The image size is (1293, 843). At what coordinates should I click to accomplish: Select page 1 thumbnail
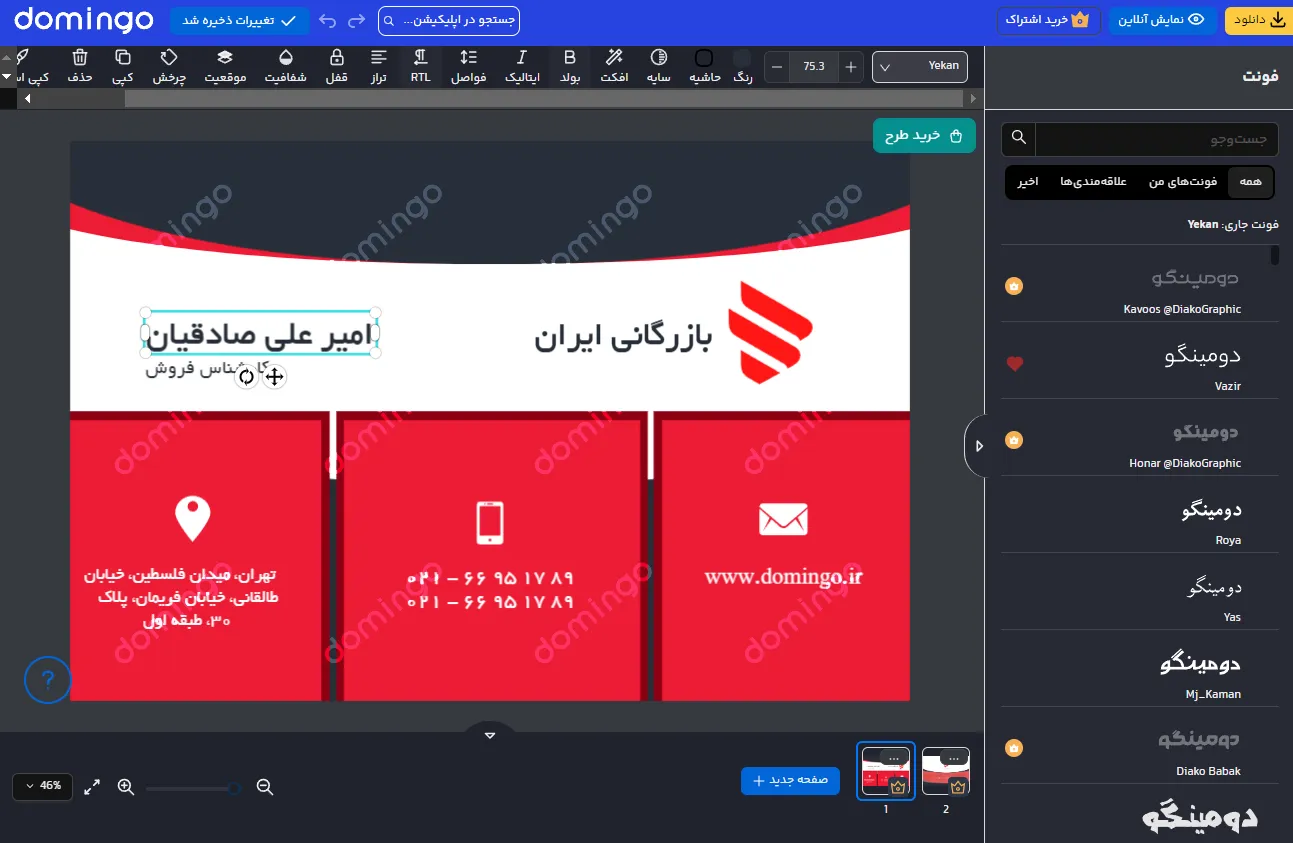(x=886, y=771)
